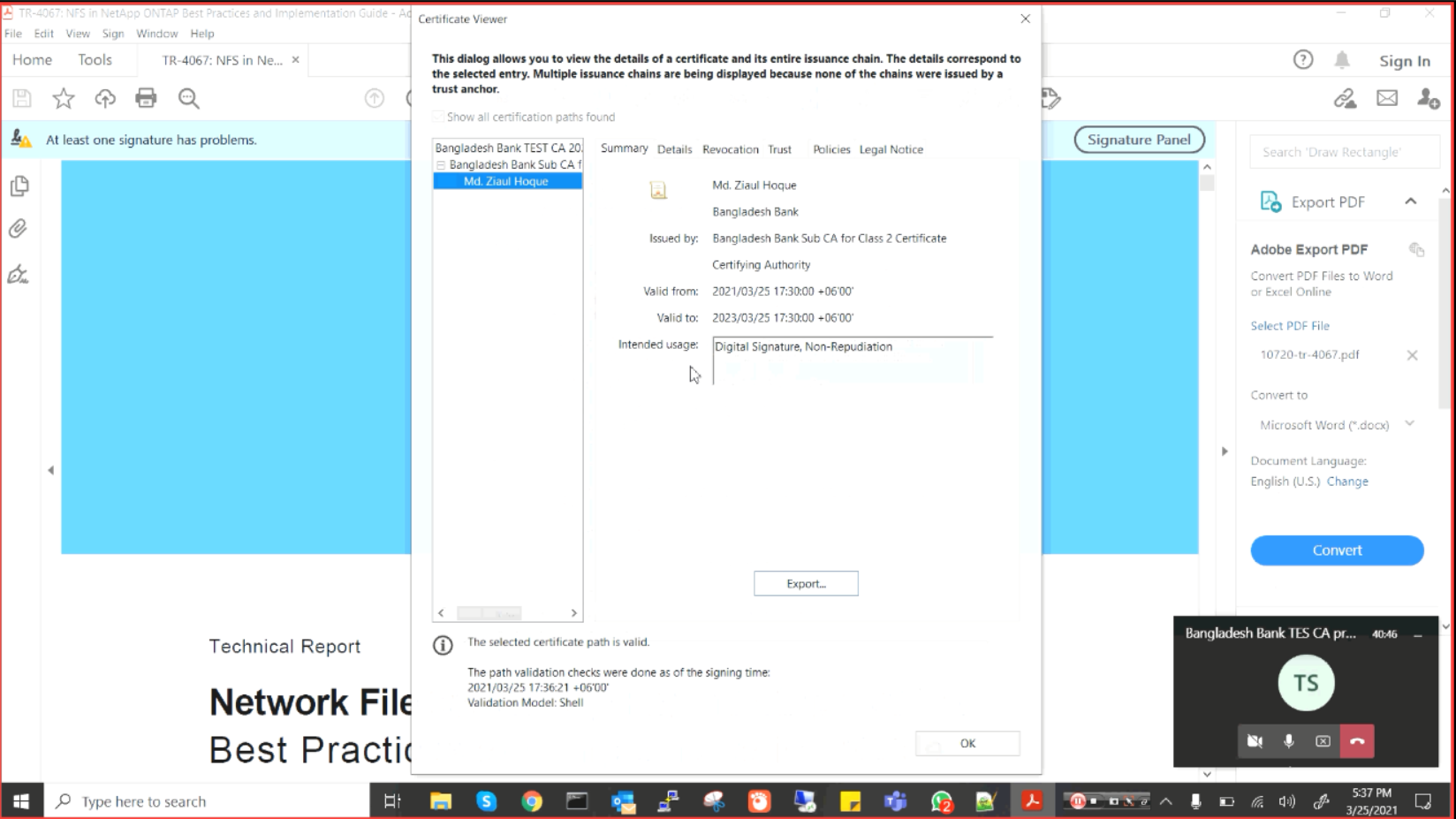Switch to the Trust tab

pos(779,149)
